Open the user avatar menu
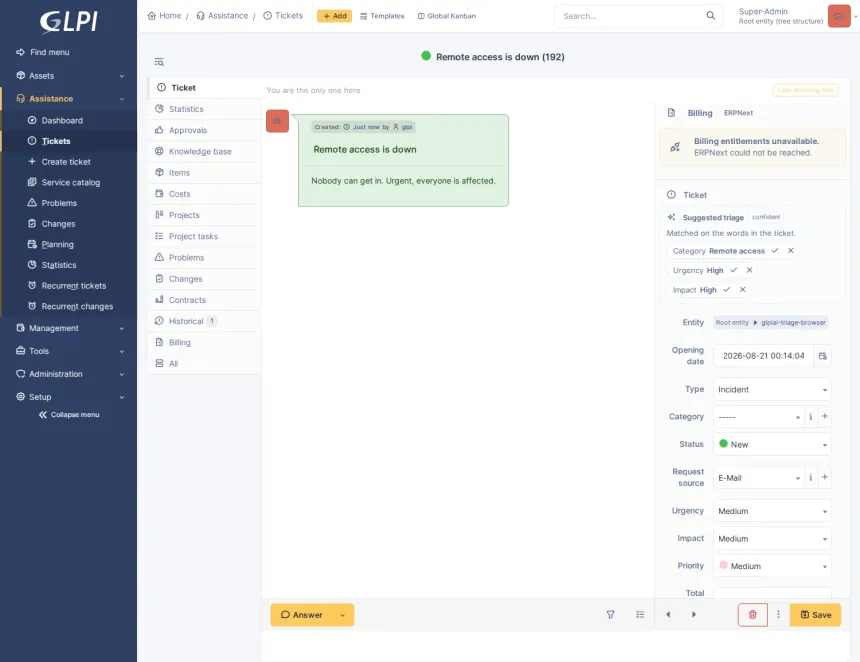 [x=839, y=16]
